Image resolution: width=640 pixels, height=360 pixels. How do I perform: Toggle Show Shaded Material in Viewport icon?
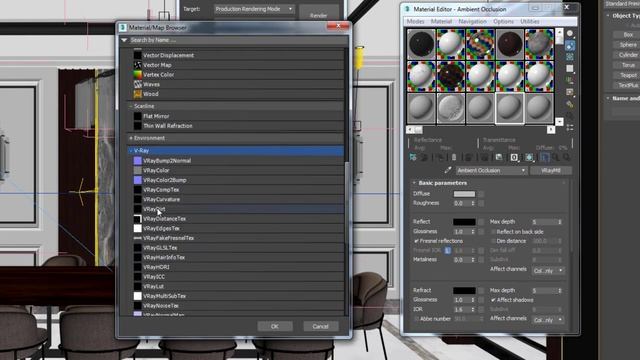click(529, 158)
